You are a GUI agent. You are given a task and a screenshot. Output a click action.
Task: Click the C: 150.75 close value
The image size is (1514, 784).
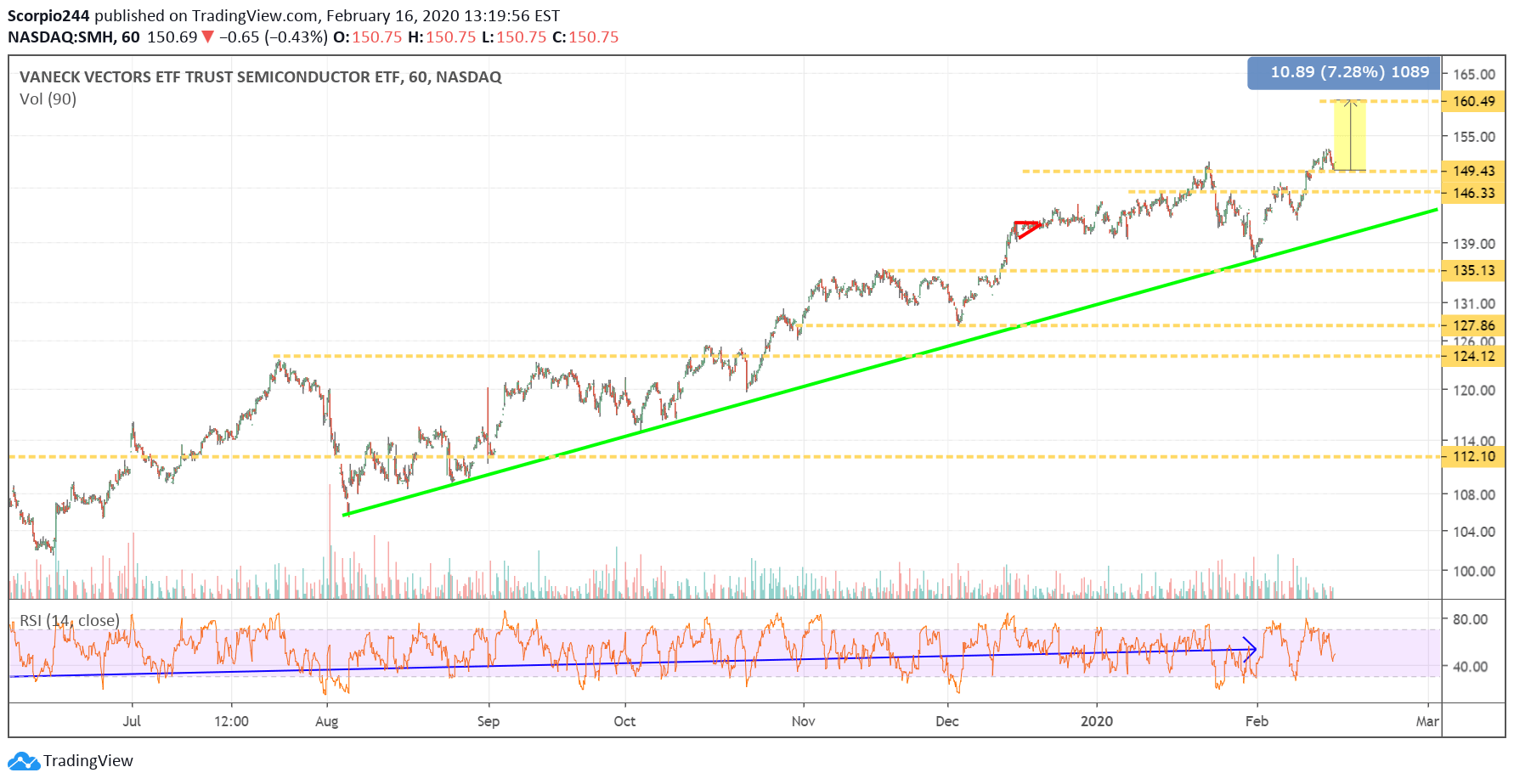[585, 37]
